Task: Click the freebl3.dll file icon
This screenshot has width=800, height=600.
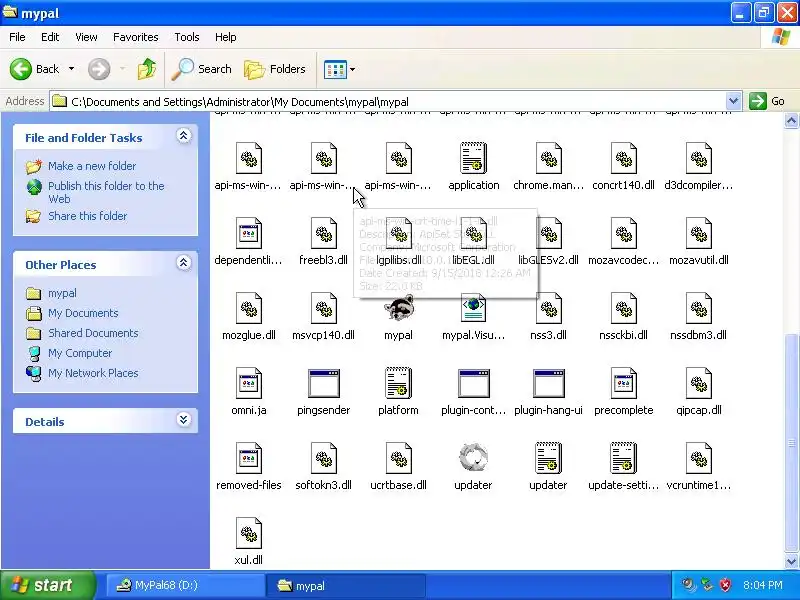Action: pyautogui.click(x=323, y=233)
